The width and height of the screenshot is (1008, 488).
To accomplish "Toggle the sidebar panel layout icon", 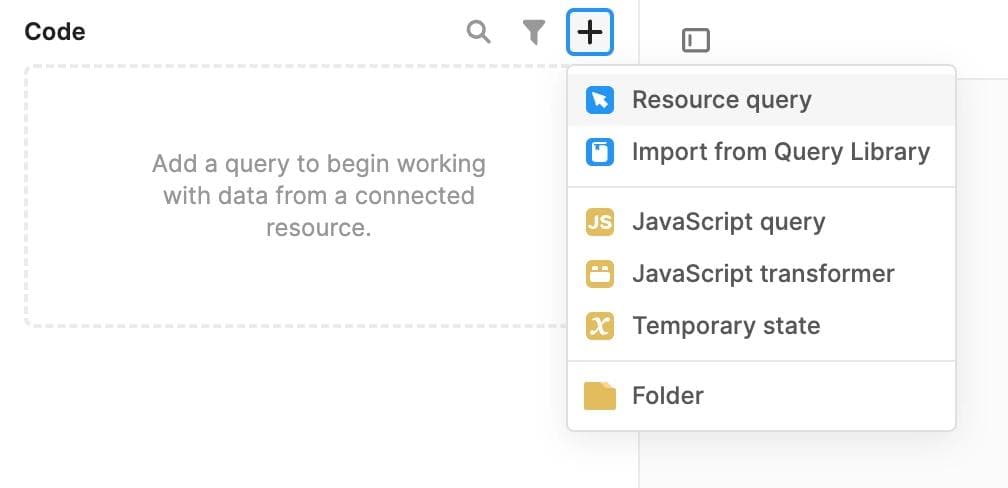I will click(x=695, y=40).
